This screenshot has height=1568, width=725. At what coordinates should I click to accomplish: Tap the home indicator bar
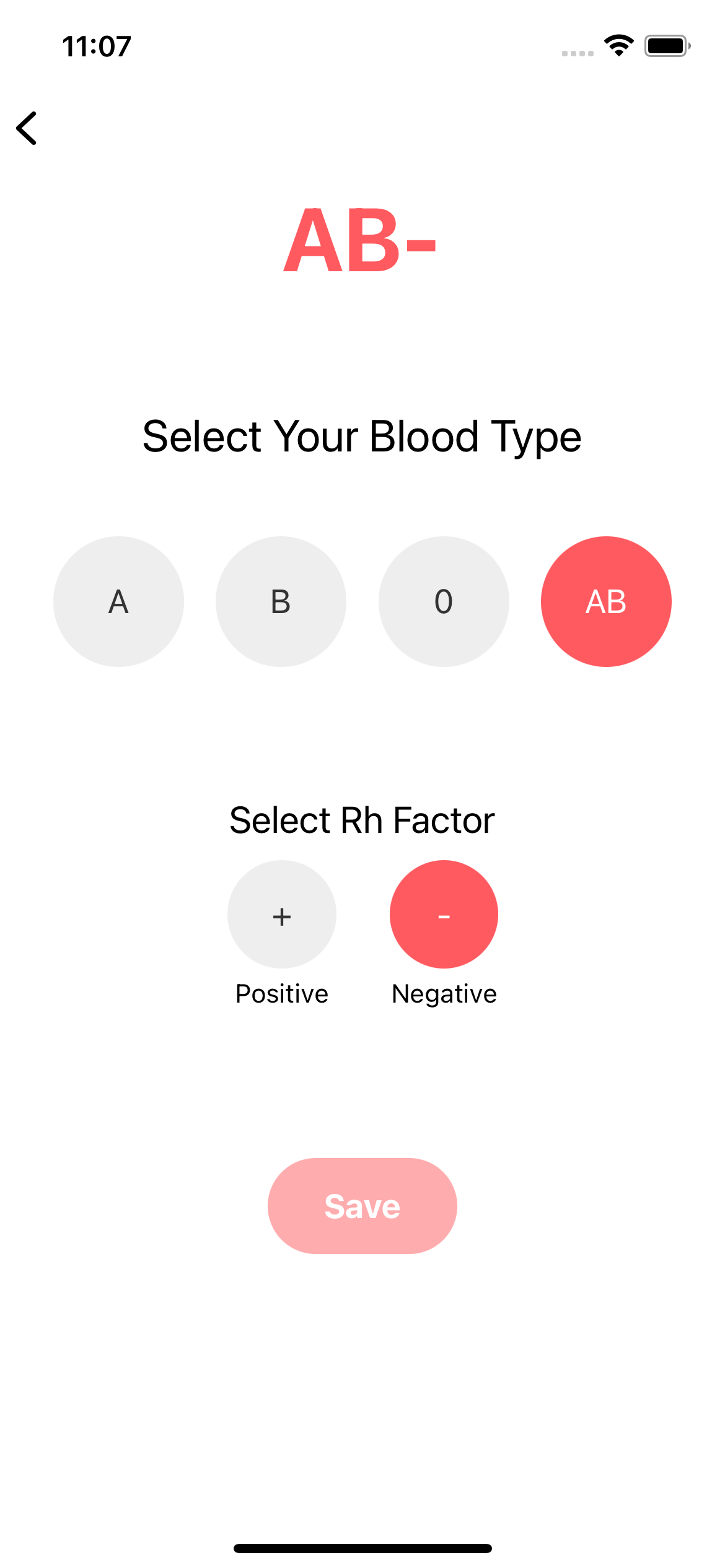(362, 1548)
